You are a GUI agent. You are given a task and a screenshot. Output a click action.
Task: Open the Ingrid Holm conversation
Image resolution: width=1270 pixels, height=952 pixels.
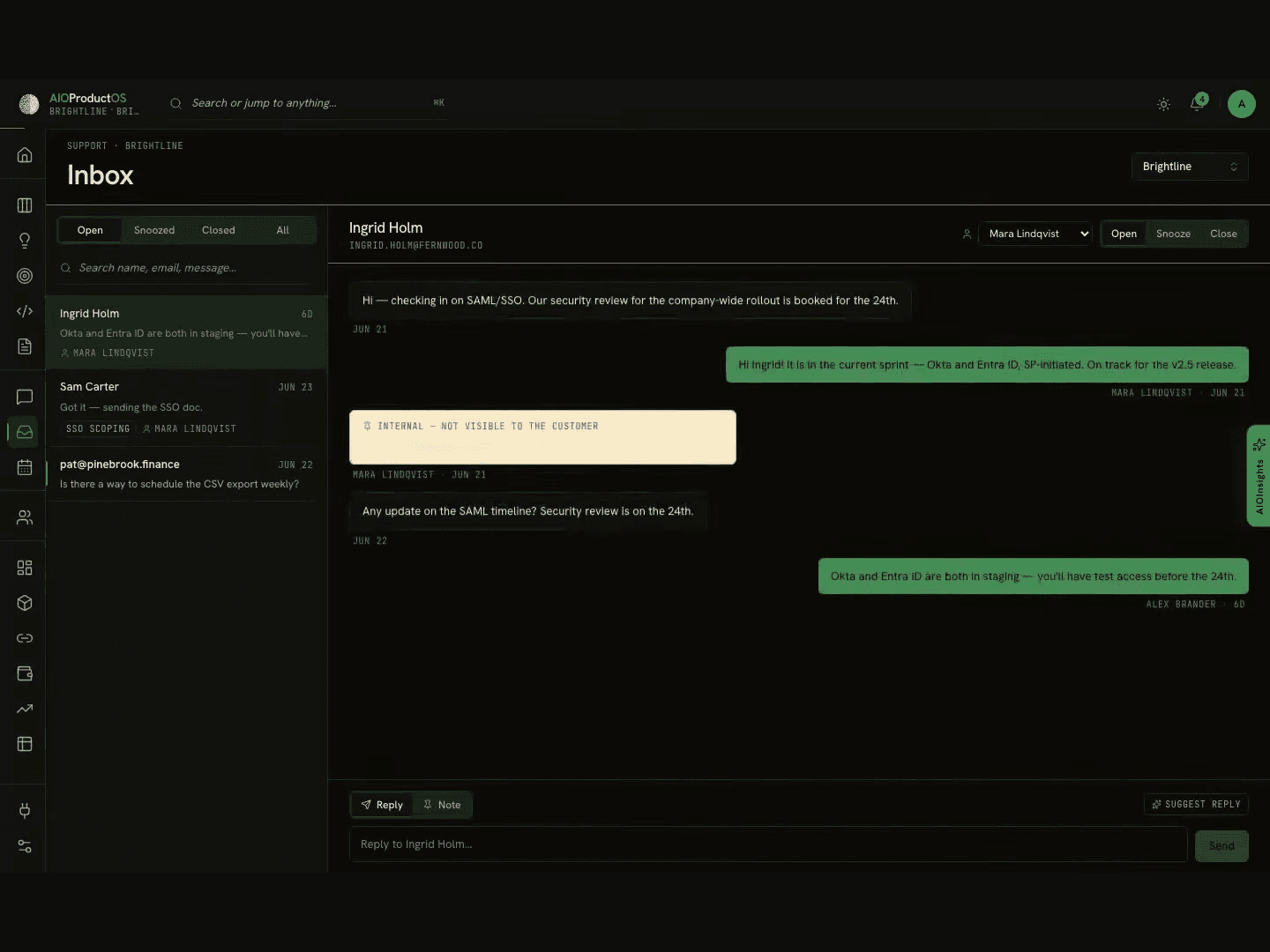pyautogui.click(x=186, y=332)
